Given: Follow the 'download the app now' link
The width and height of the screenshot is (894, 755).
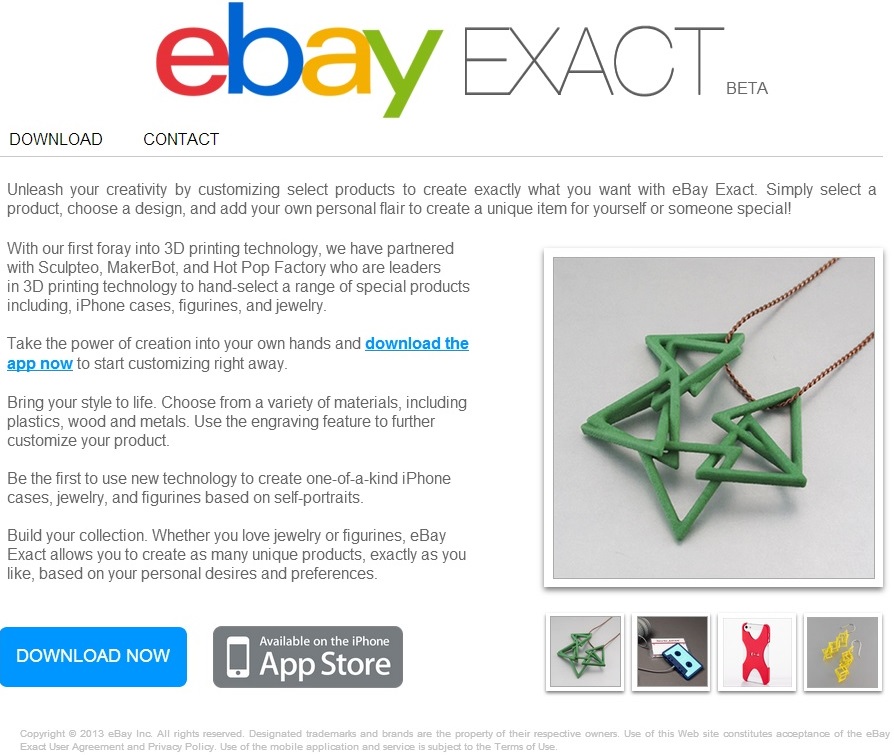Looking at the screenshot, I should [238, 353].
